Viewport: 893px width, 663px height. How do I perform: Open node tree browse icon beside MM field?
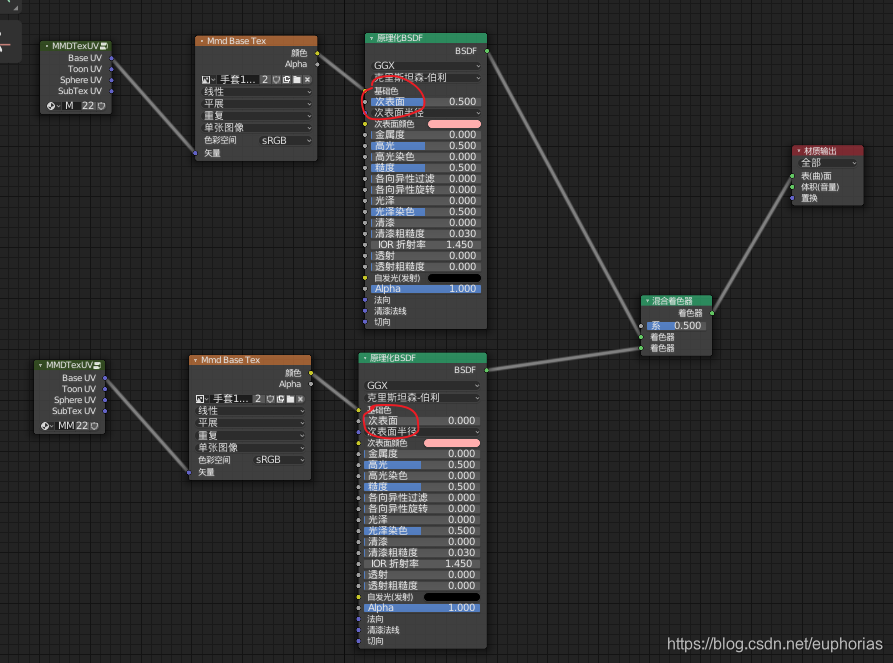click(x=47, y=426)
